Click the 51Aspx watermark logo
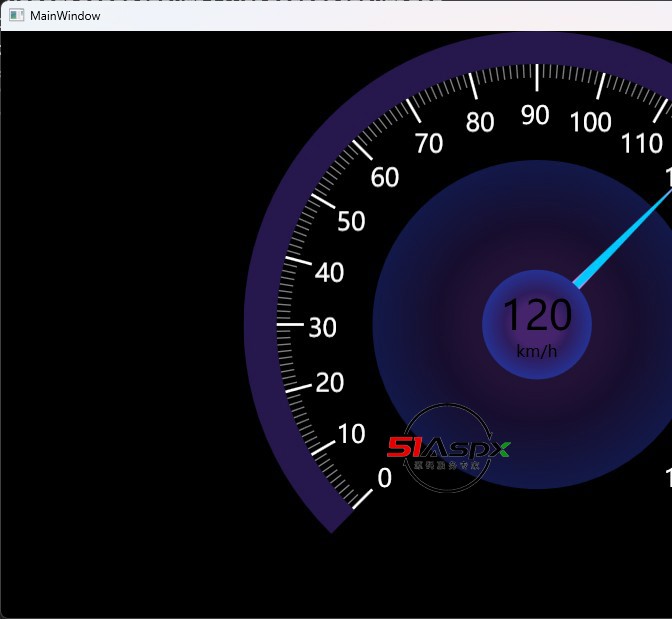Image resolution: width=672 pixels, height=619 pixels. (x=449, y=449)
